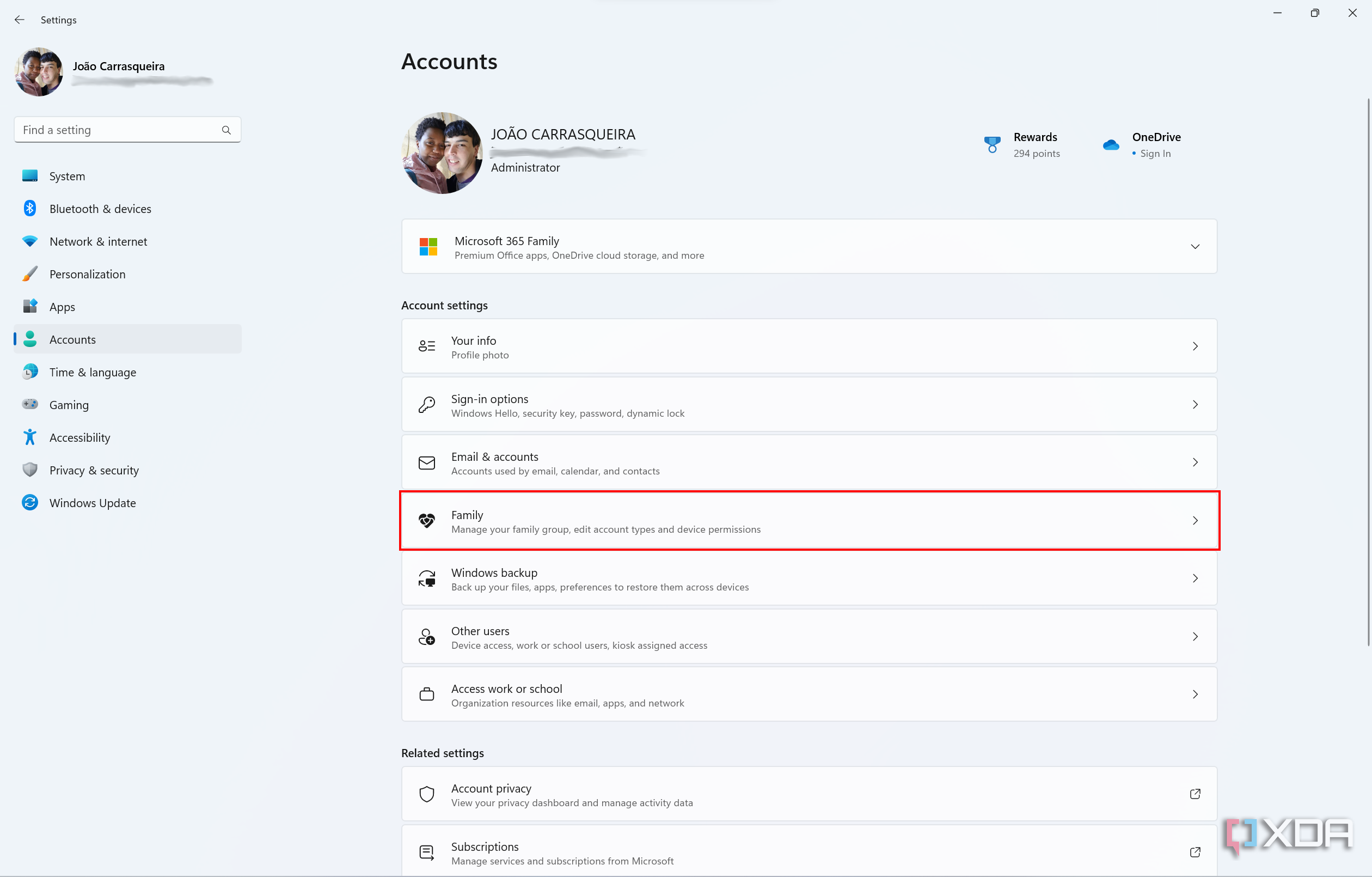Click OneDrive Sign In link

1155,154
